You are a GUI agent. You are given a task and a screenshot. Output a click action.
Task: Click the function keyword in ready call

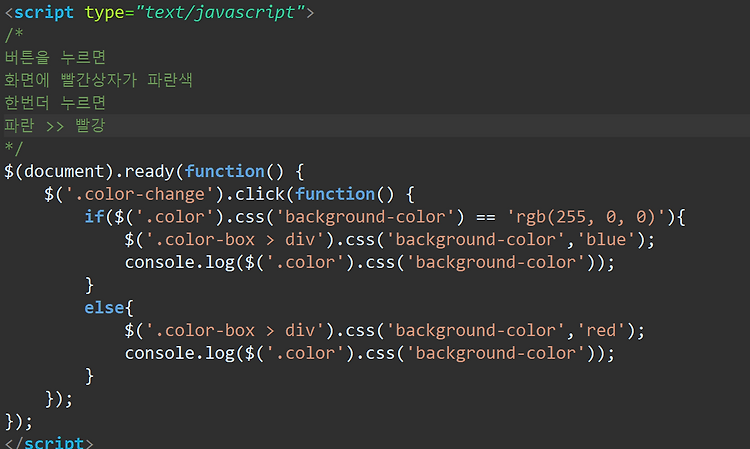pyautogui.click(x=224, y=171)
